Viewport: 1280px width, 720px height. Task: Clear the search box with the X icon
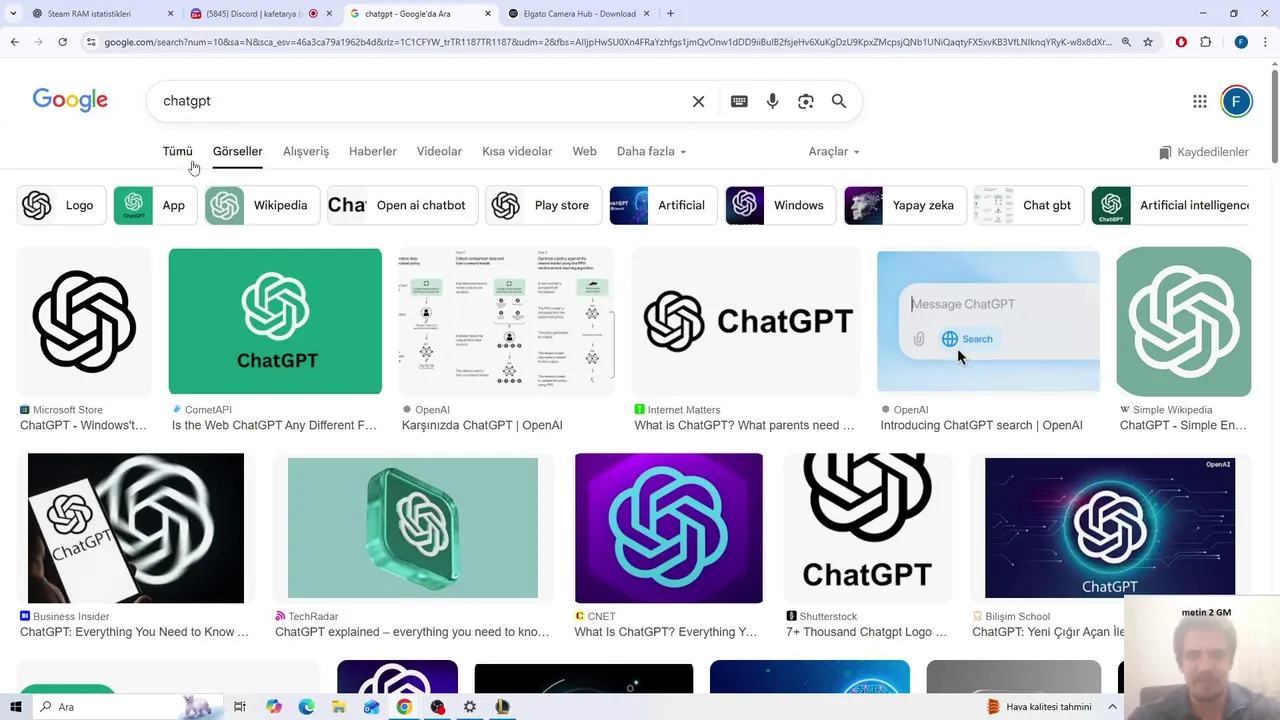[698, 101]
